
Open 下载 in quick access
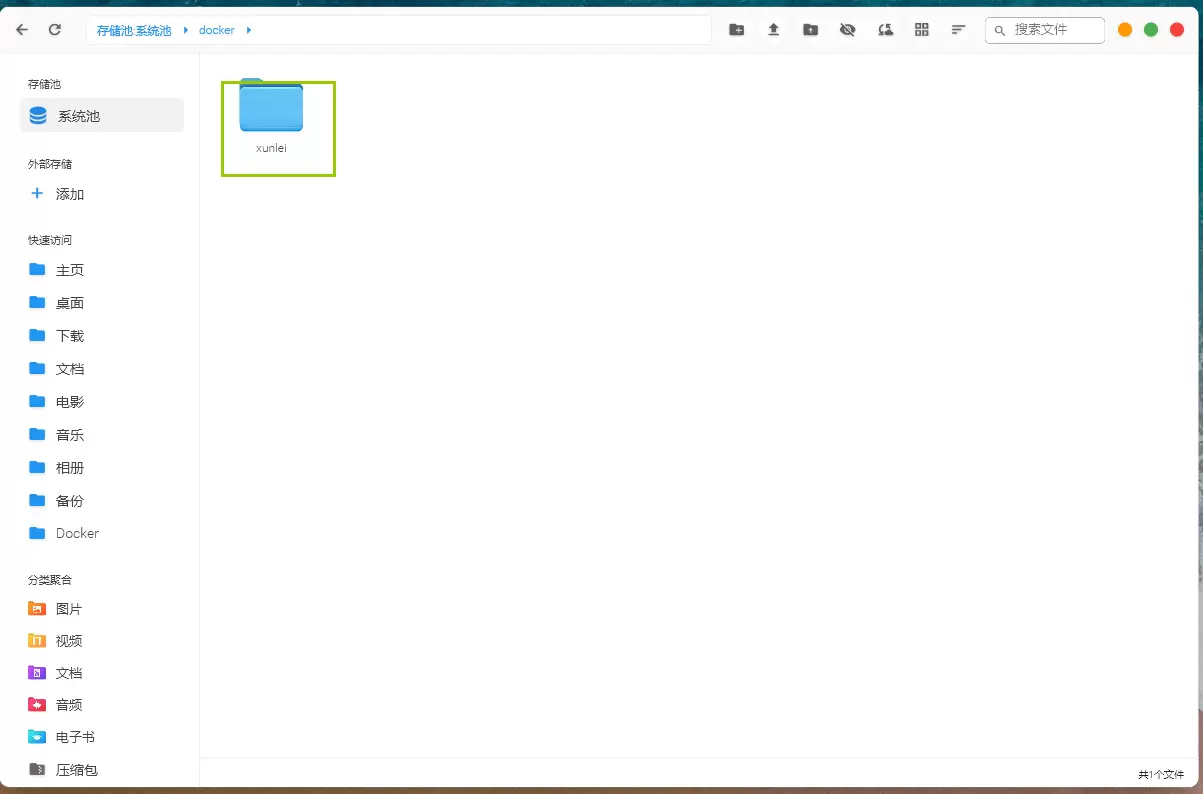[x=69, y=336]
